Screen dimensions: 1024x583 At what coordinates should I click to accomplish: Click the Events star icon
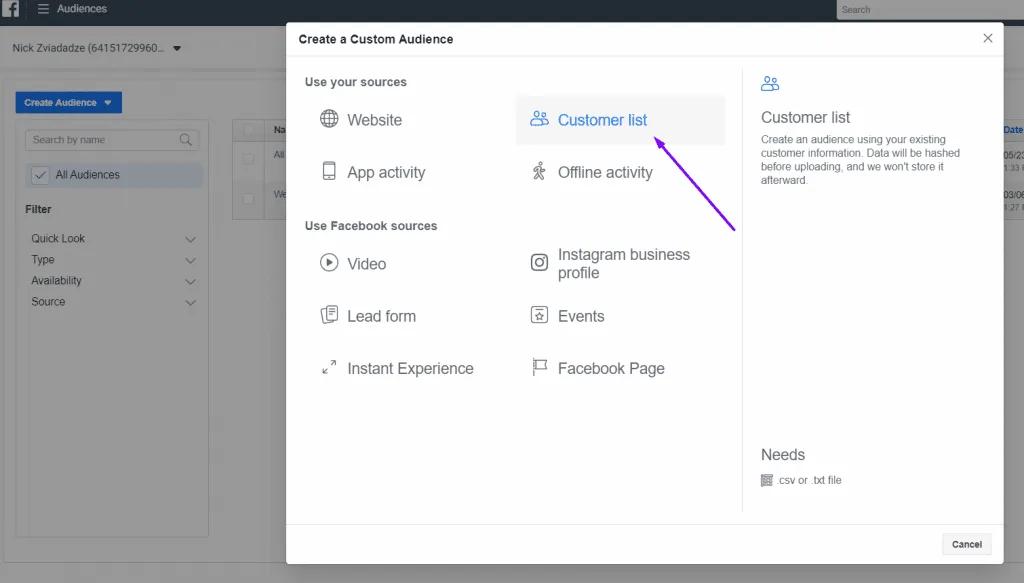(539, 315)
